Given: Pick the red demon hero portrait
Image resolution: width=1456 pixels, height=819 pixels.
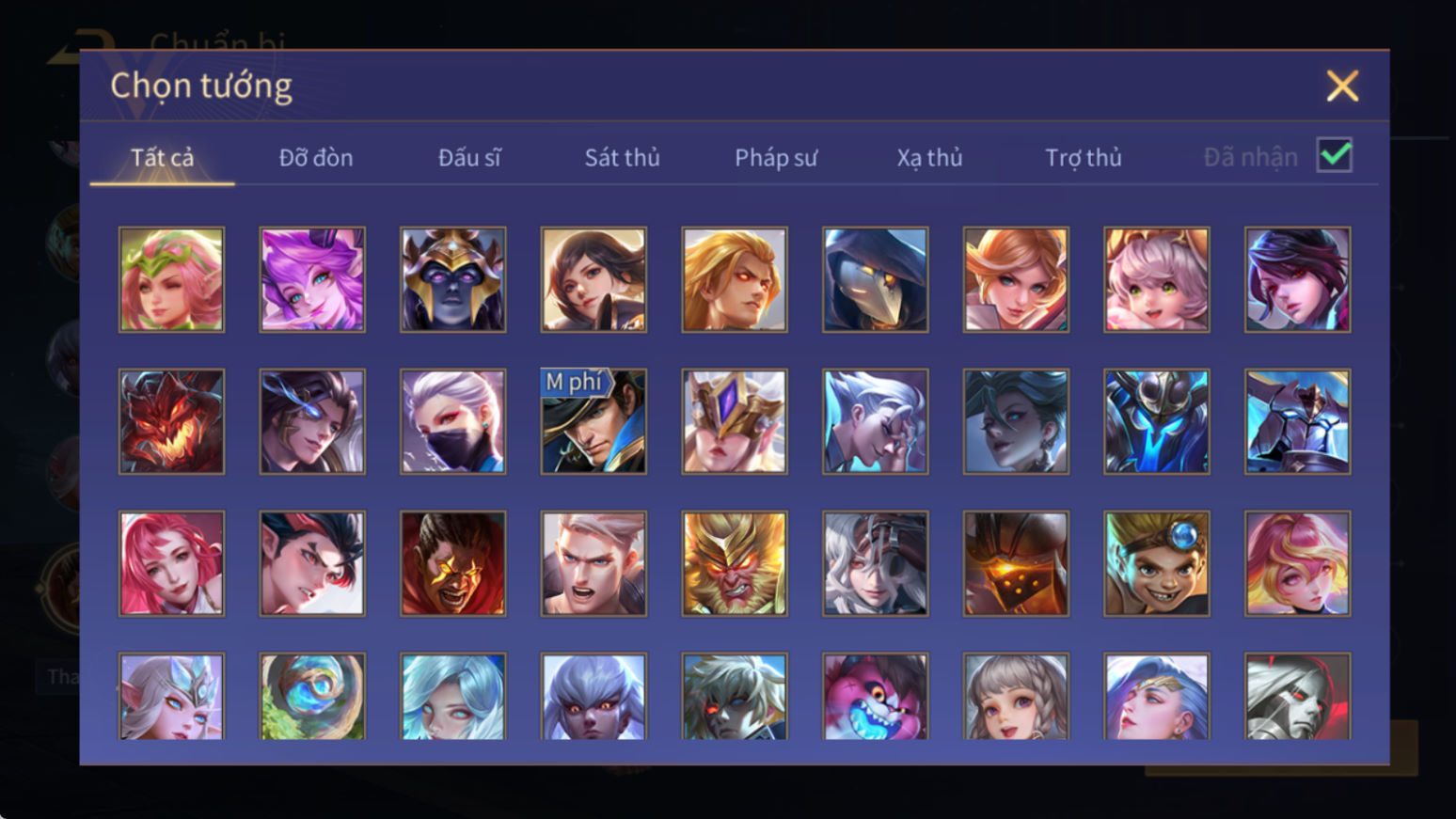Looking at the screenshot, I should 171,421.
